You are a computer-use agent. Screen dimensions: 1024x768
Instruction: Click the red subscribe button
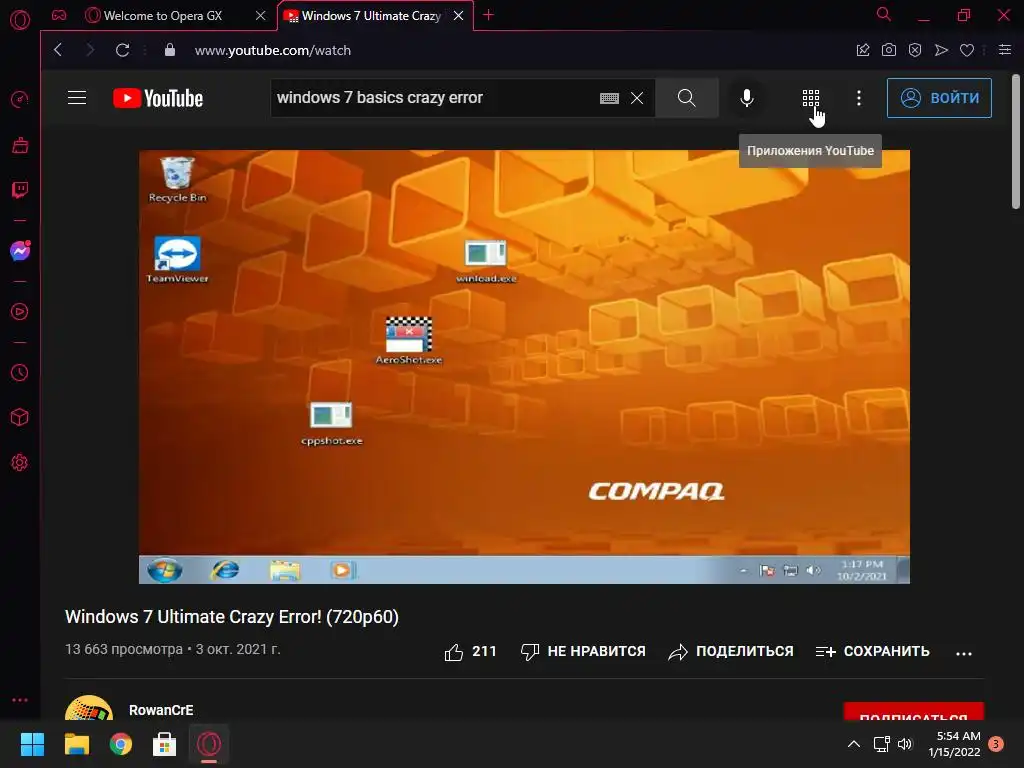[914, 712]
